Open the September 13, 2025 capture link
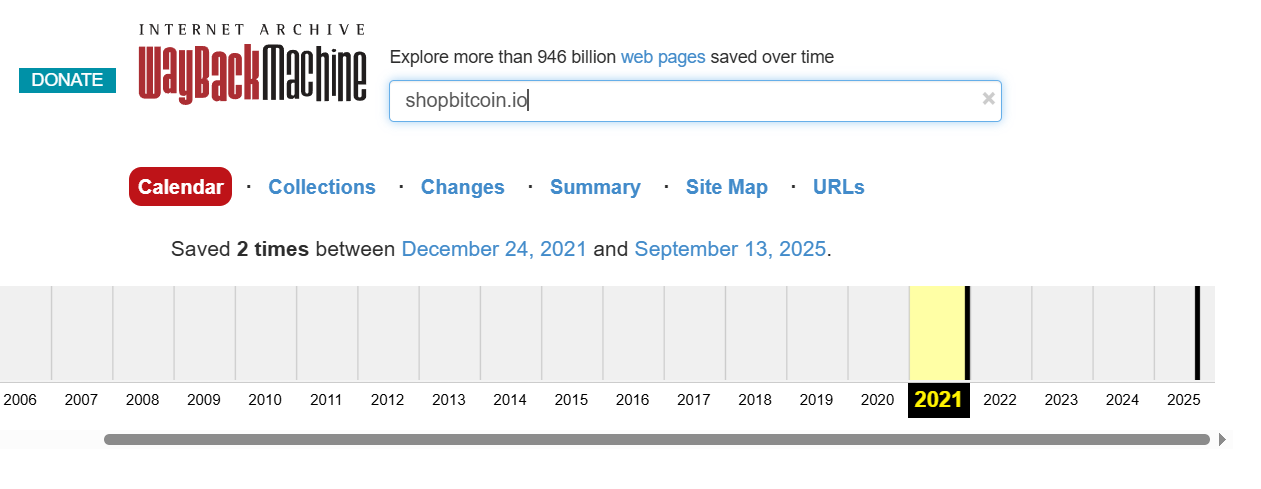This screenshot has width=1261, height=489. (730, 249)
